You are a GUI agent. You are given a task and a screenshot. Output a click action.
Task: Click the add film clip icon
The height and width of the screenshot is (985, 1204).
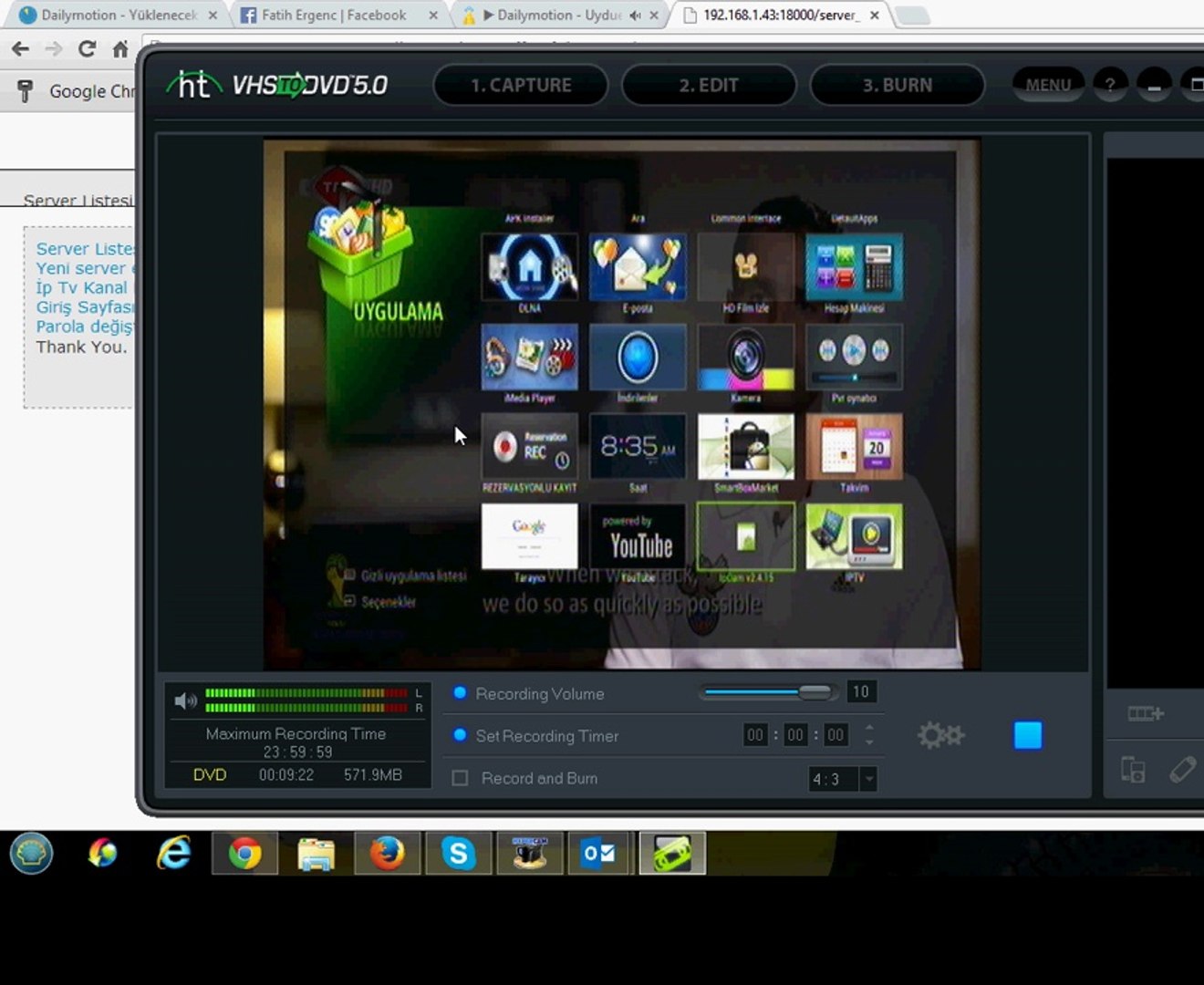1146,713
